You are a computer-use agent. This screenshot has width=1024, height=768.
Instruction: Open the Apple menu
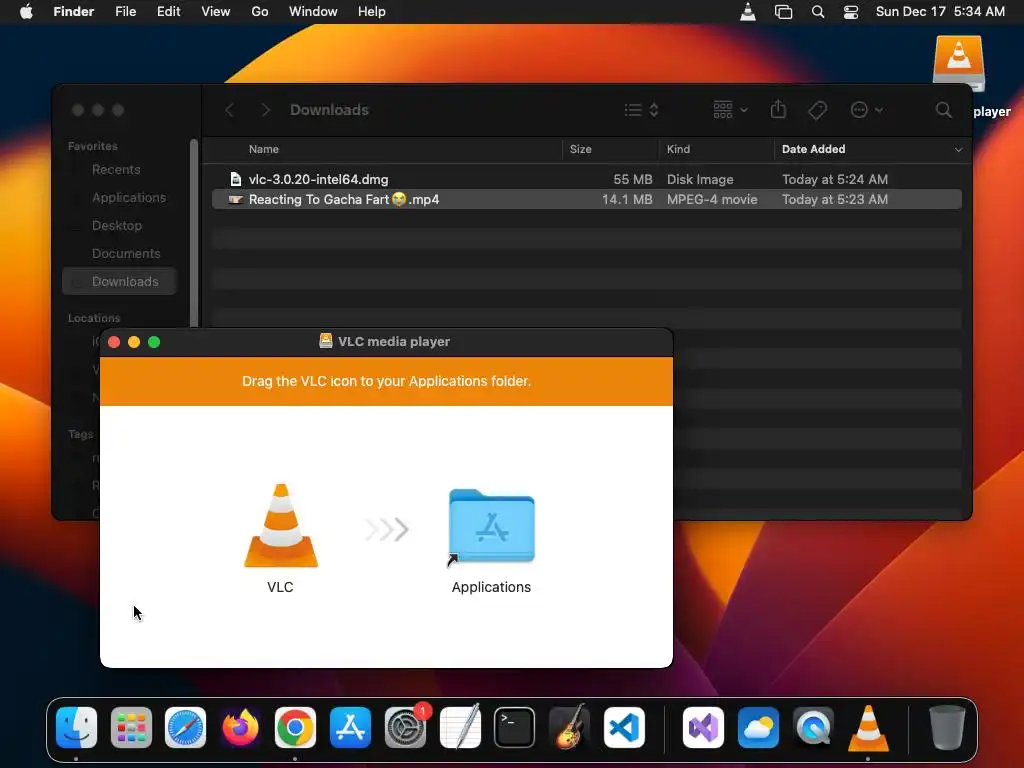point(26,12)
